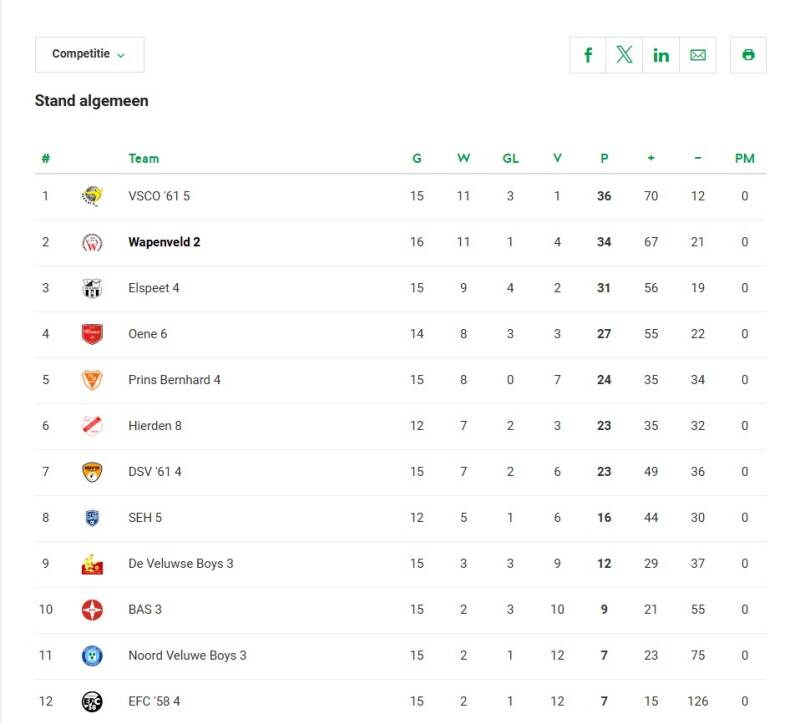This screenshot has width=800, height=724.
Task: Click the VSCO '61 5 club logo
Action: click(92, 196)
